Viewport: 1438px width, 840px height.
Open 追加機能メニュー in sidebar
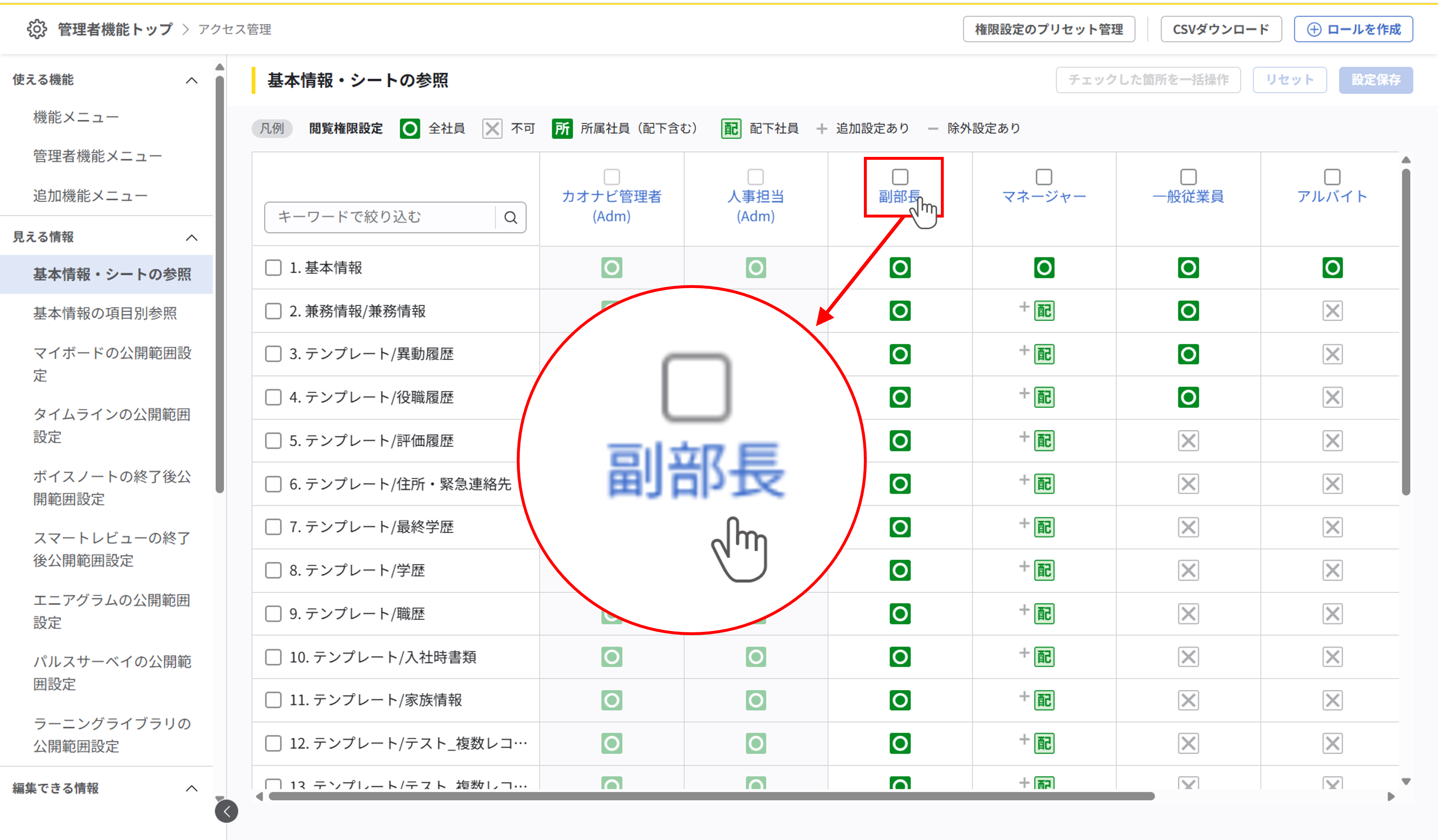click(x=90, y=196)
